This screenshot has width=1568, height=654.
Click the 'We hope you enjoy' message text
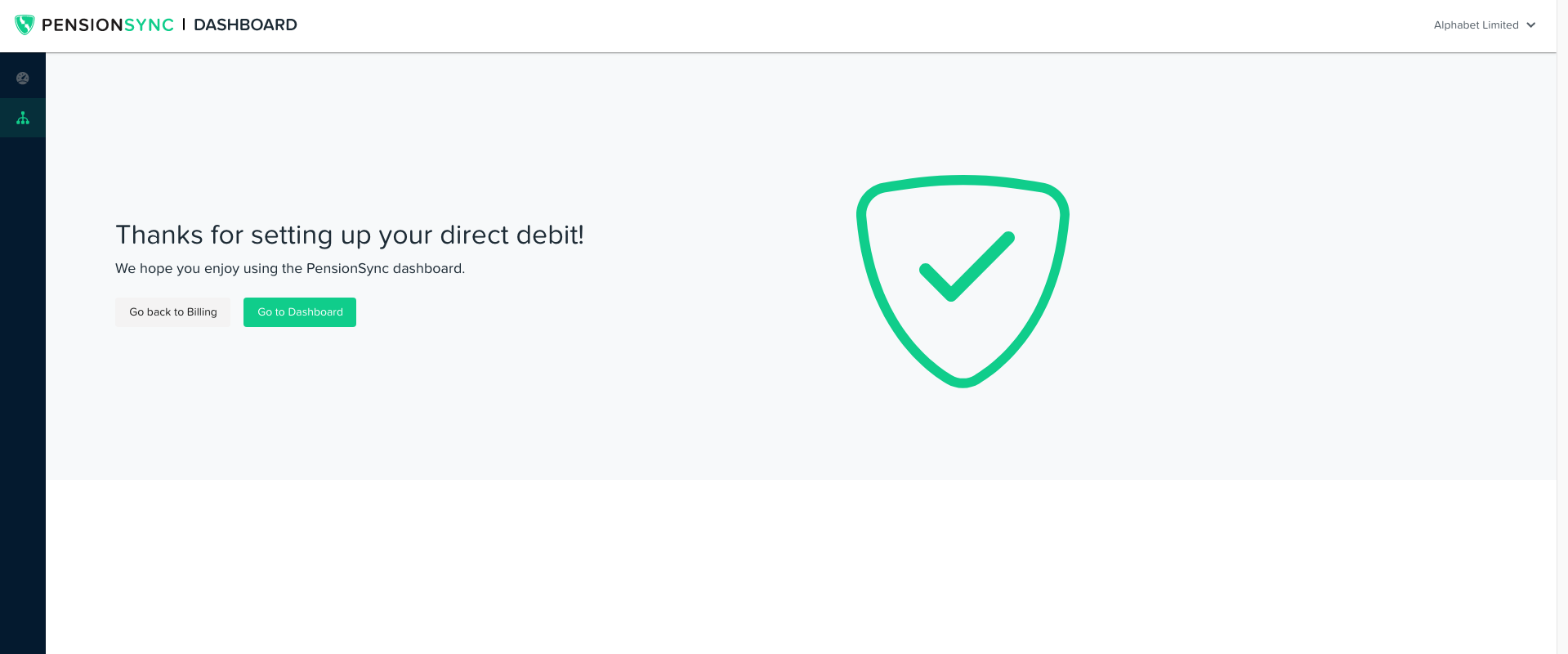pyautogui.click(x=290, y=268)
